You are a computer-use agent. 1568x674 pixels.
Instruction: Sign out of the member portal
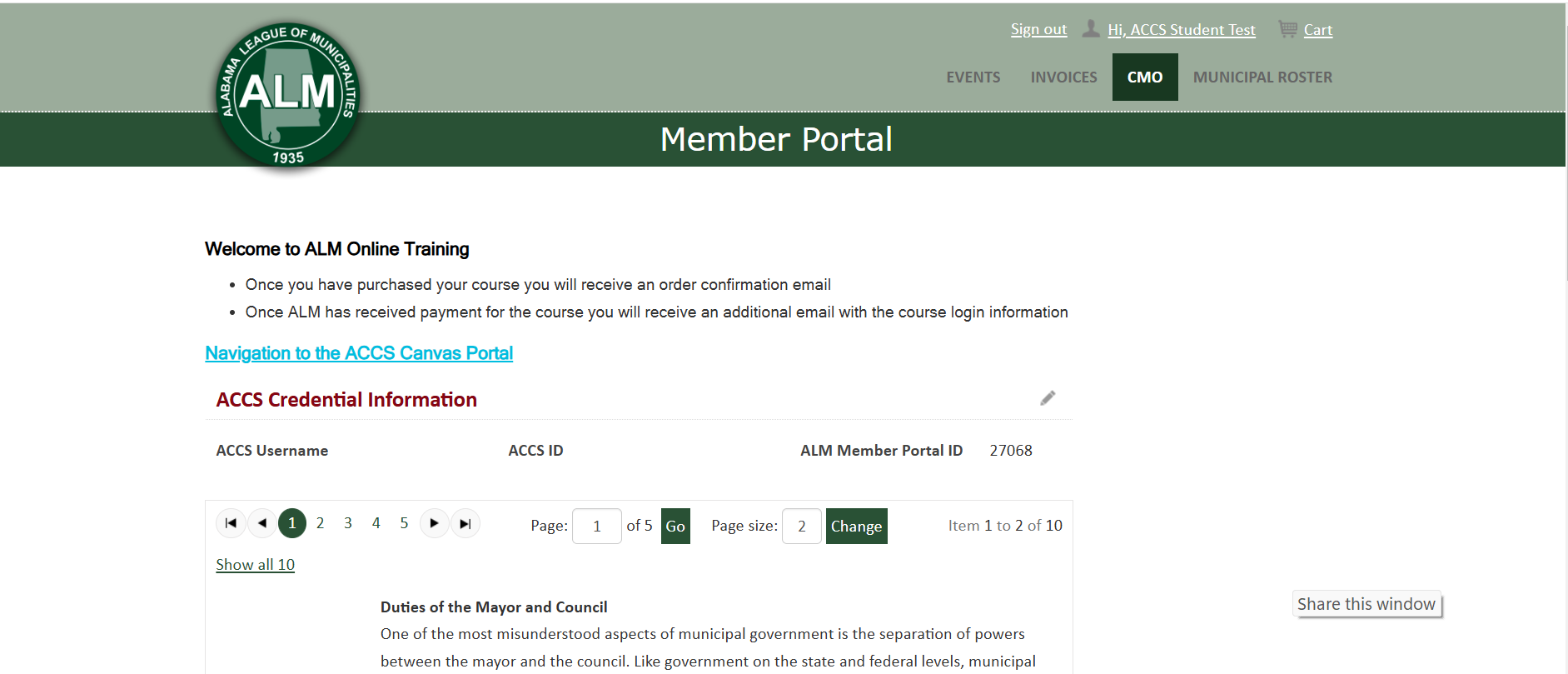[x=1038, y=30]
